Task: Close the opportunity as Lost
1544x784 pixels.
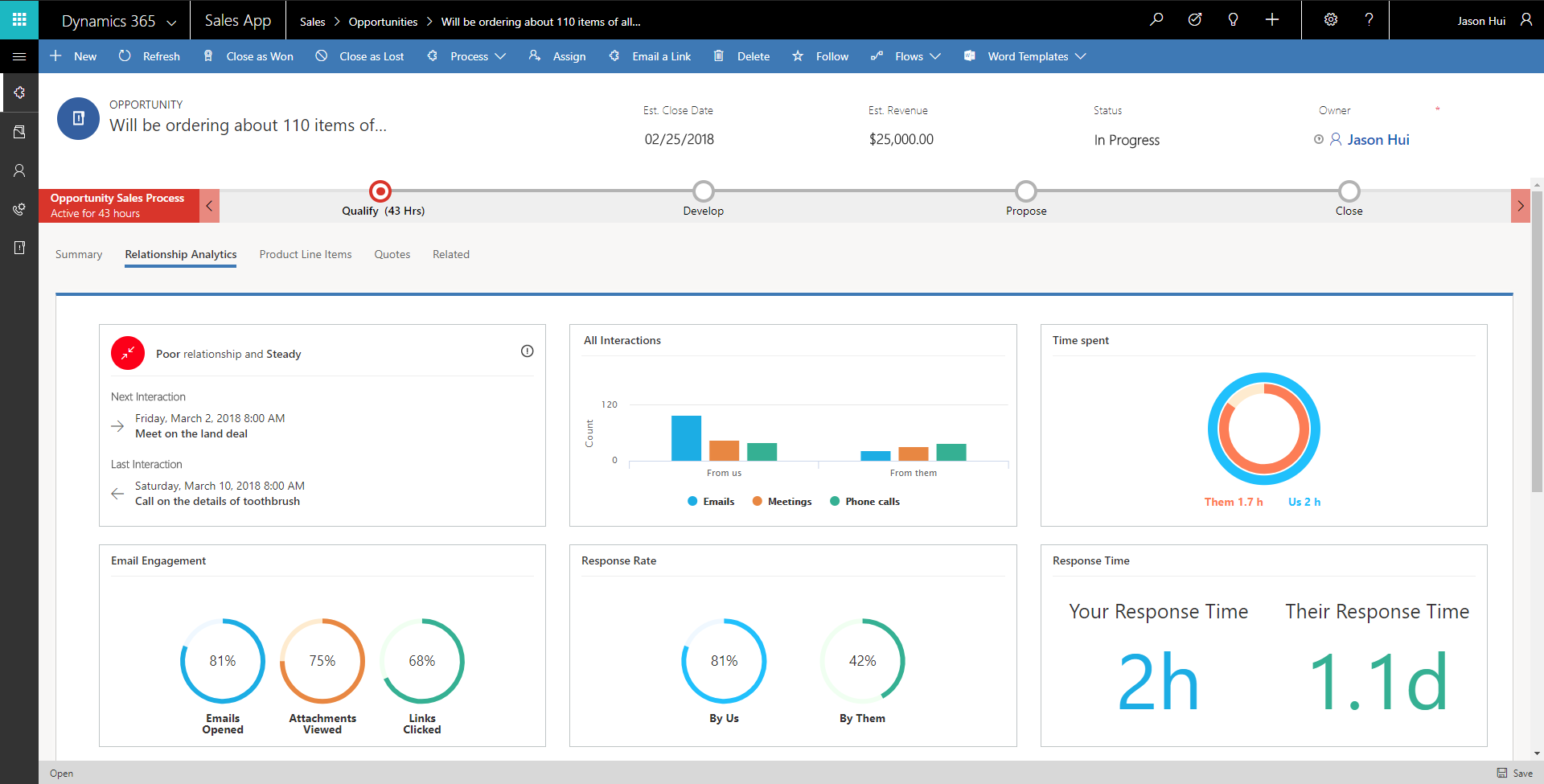Action: (360, 56)
